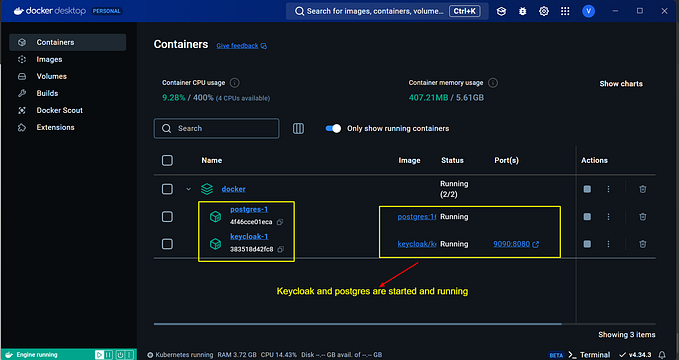Open engine more options menu in status bar

click(x=129, y=355)
